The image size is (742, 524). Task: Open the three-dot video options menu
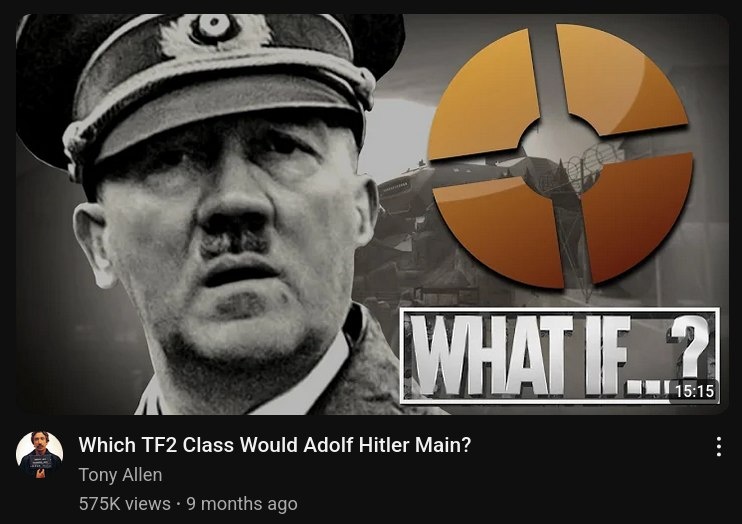coord(718,446)
